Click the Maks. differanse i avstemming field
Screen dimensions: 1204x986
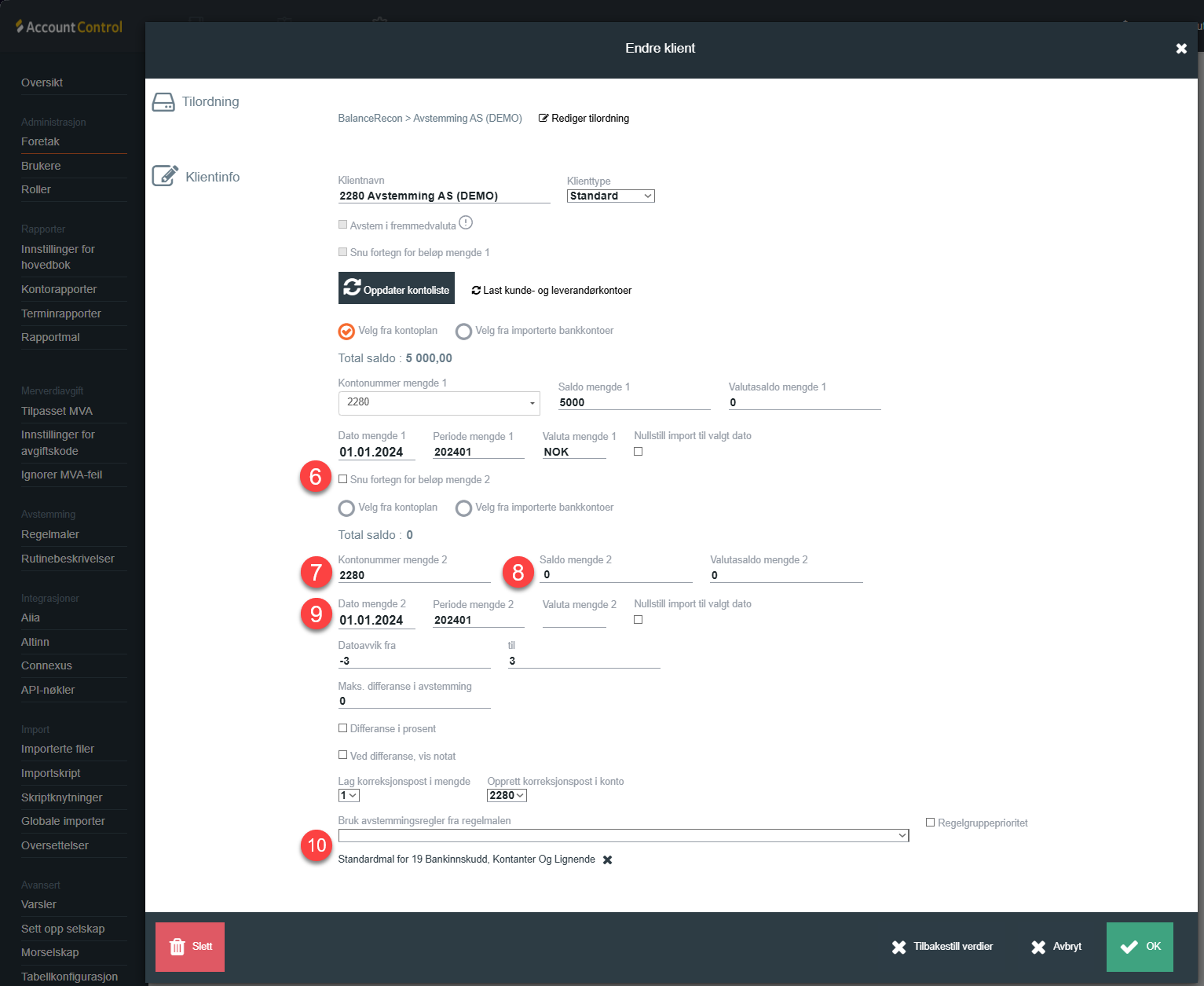click(414, 701)
